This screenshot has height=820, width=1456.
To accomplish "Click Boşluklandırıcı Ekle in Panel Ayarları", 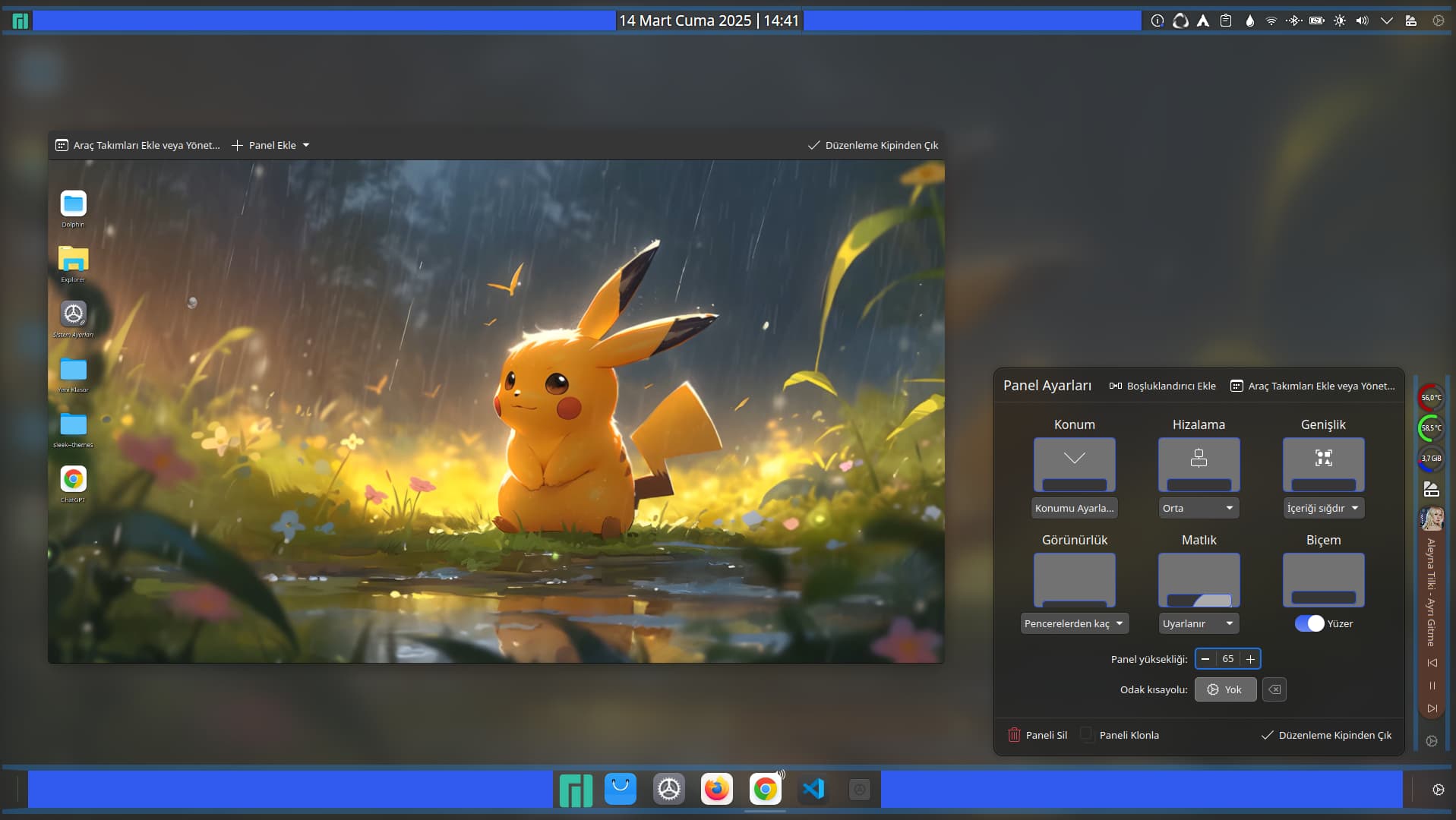I will pos(1162,386).
